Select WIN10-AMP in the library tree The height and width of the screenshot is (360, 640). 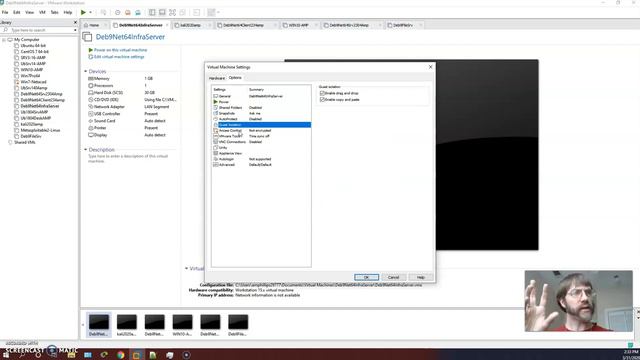tap(31, 70)
